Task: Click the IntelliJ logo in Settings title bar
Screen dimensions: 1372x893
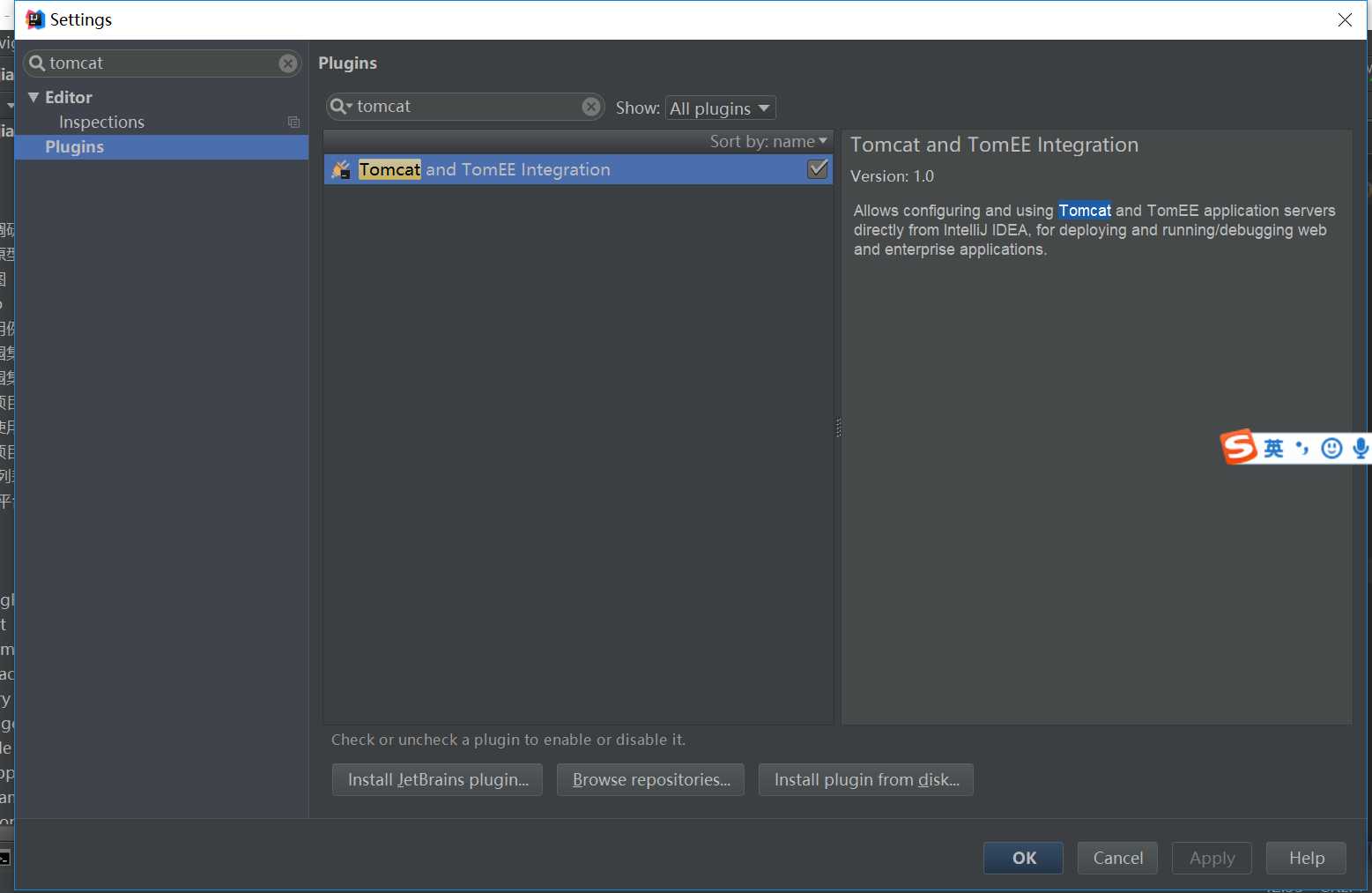Action: 35,19
